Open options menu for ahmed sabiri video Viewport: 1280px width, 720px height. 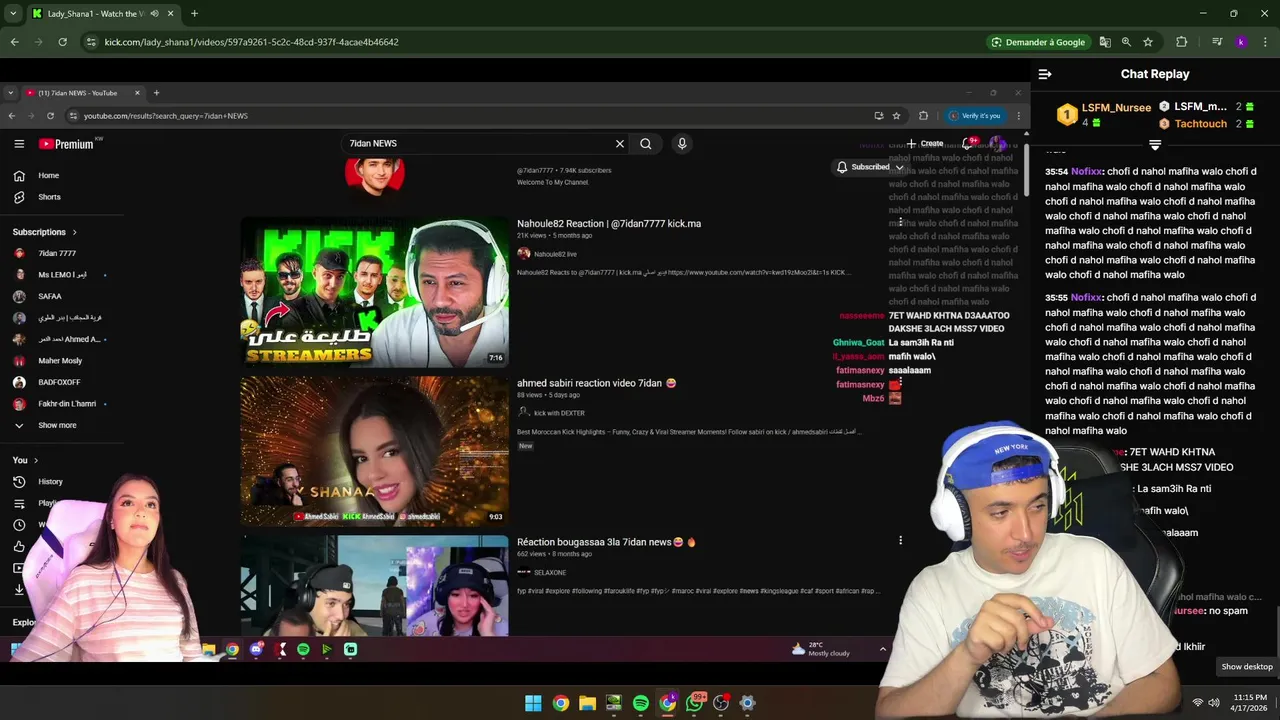coord(900,382)
